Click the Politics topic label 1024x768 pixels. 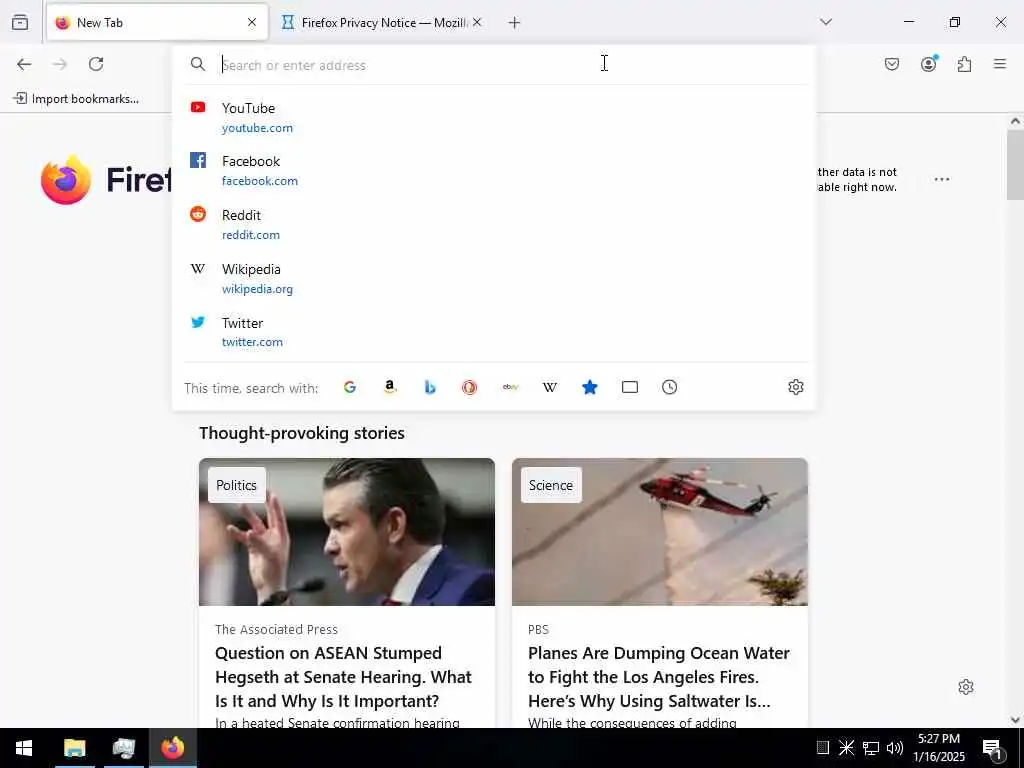tap(236, 485)
